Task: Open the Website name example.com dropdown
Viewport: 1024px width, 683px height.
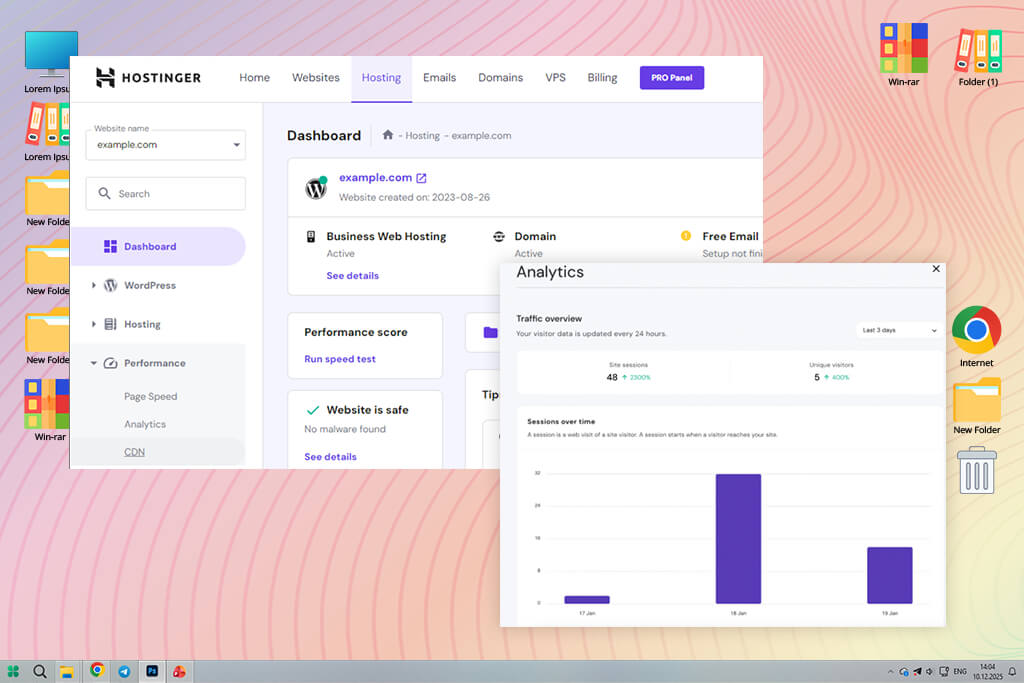Action: 166,144
